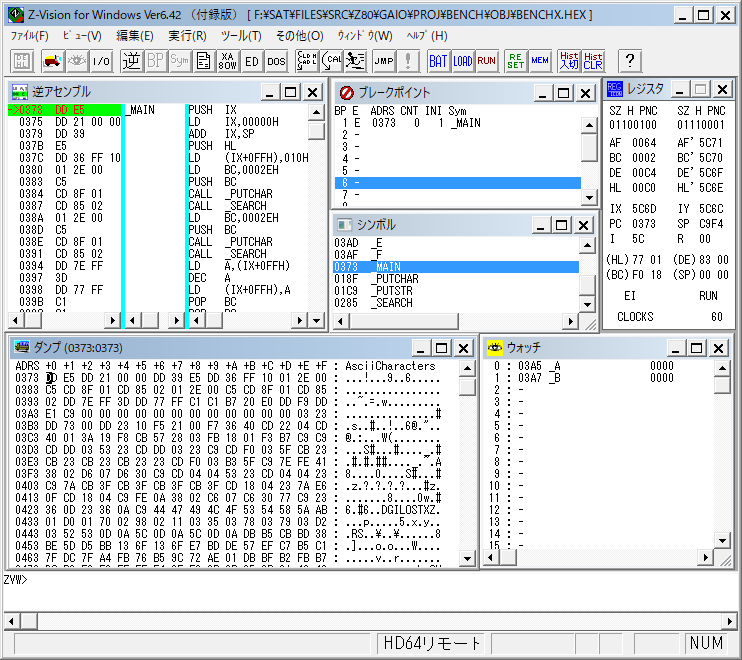742x660 pixels.
Task: Select the _PUTCHAR symbol row
Action: coord(456,279)
